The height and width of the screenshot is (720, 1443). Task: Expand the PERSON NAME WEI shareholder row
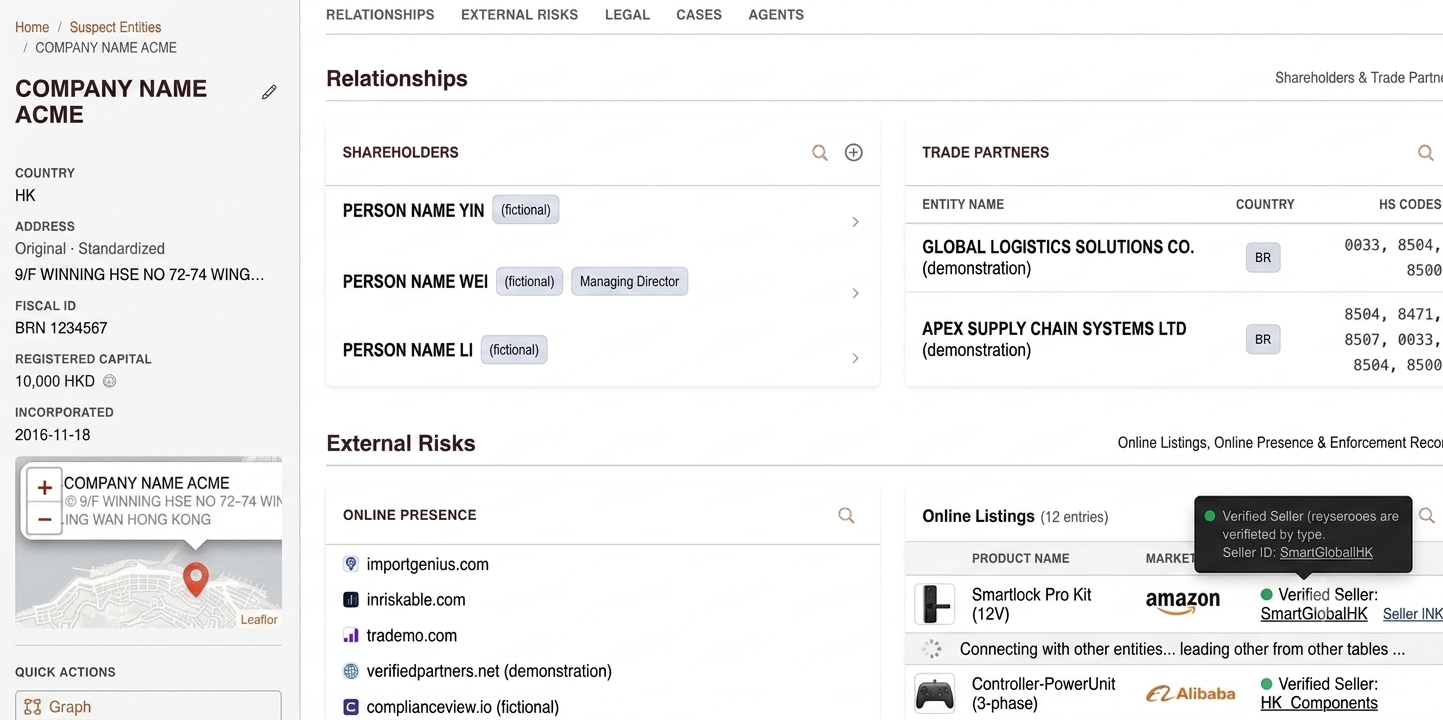(x=855, y=293)
